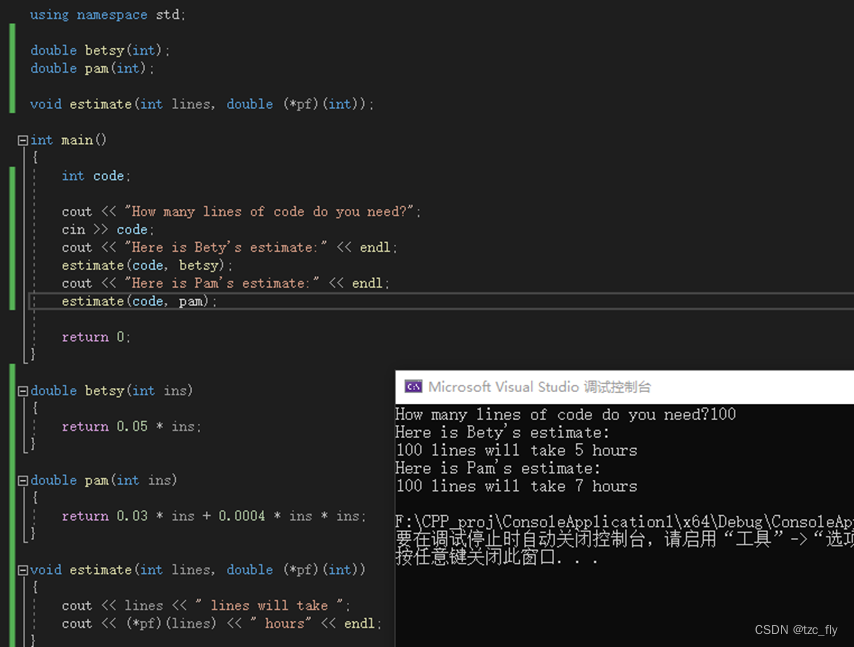The height and width of the screenshot is (647, 854).
Task: Click the 'return 0;' statement
Action: click(96, 337)
